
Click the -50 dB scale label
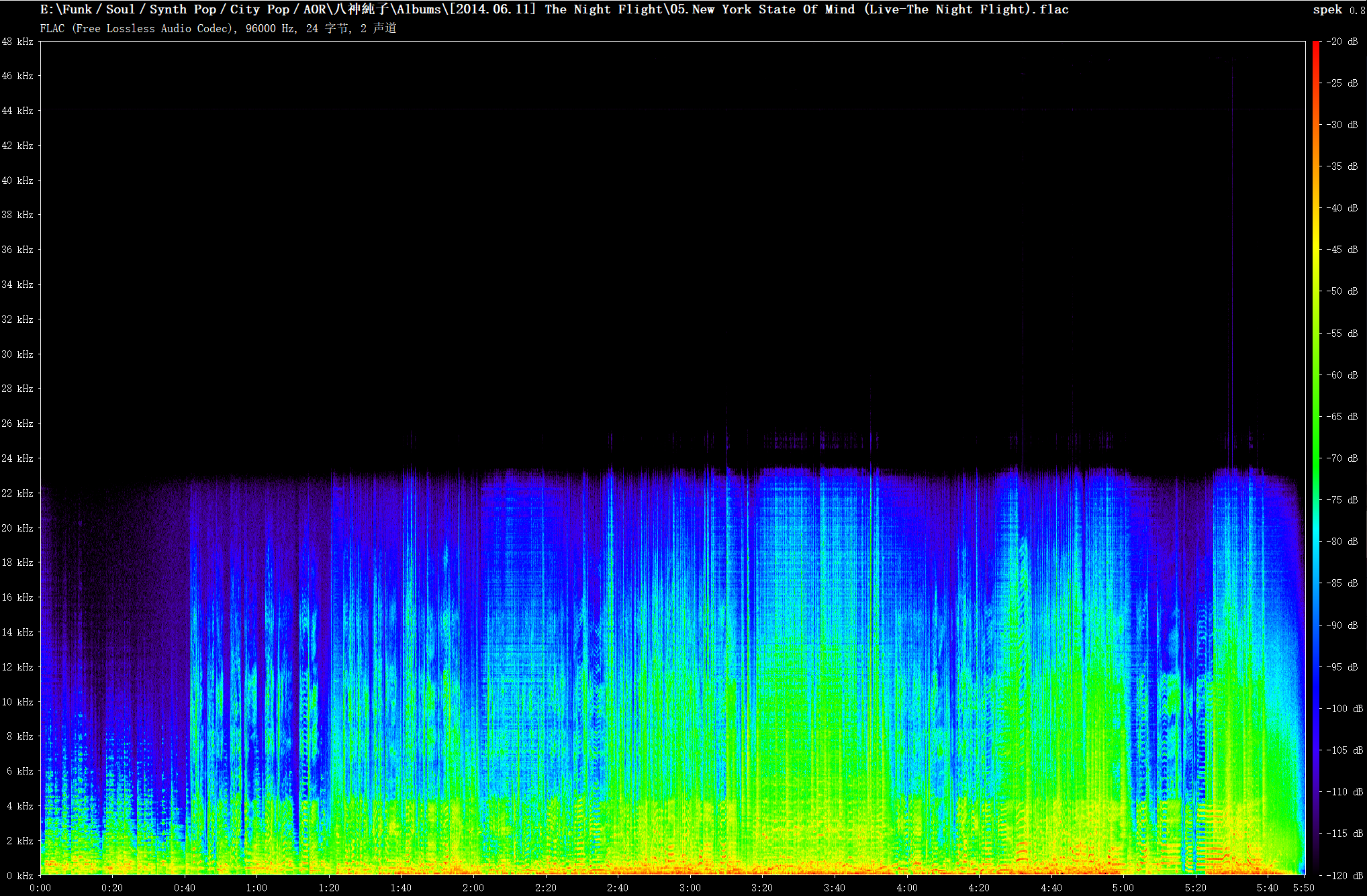coord(1342,291)
